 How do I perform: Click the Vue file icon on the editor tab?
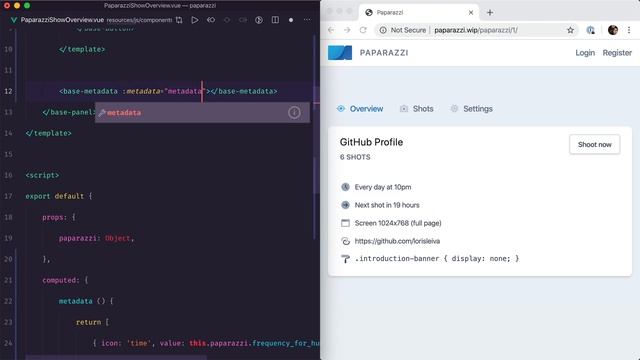[x=13, y=20]
